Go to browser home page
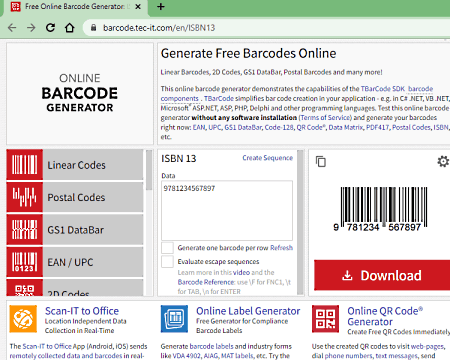The image size is (450, 360). click(x=69, y=27)
